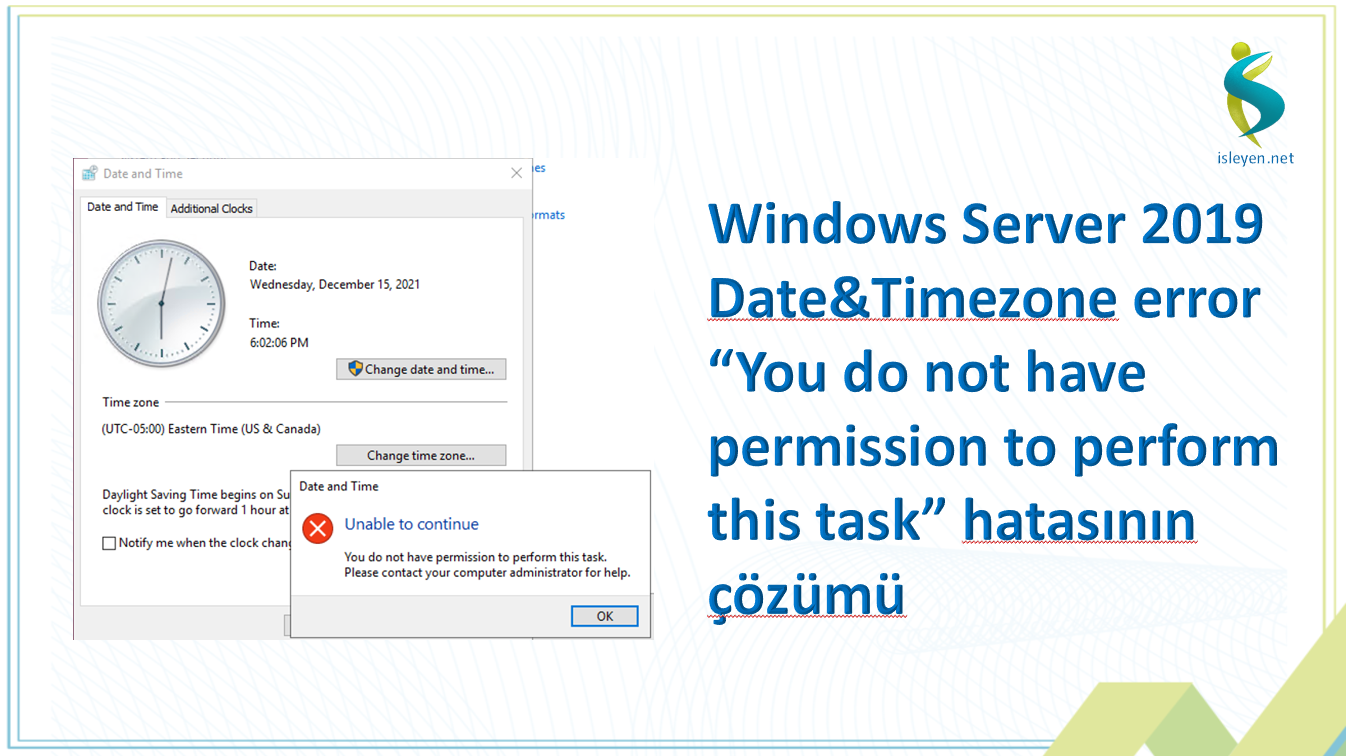This screenshot has height=756, width=1346.
Task: Click the isleyen.net site text
Action: (1255, 158)
